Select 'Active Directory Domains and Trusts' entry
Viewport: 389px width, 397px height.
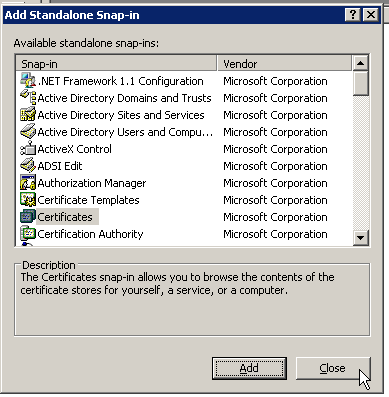pos(124,98)
